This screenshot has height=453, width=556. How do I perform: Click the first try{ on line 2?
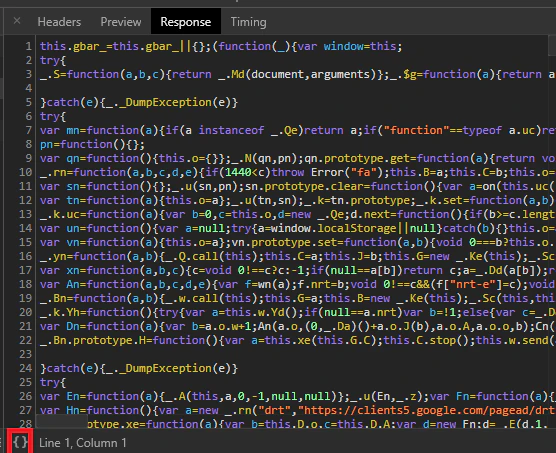pos(52,60)
